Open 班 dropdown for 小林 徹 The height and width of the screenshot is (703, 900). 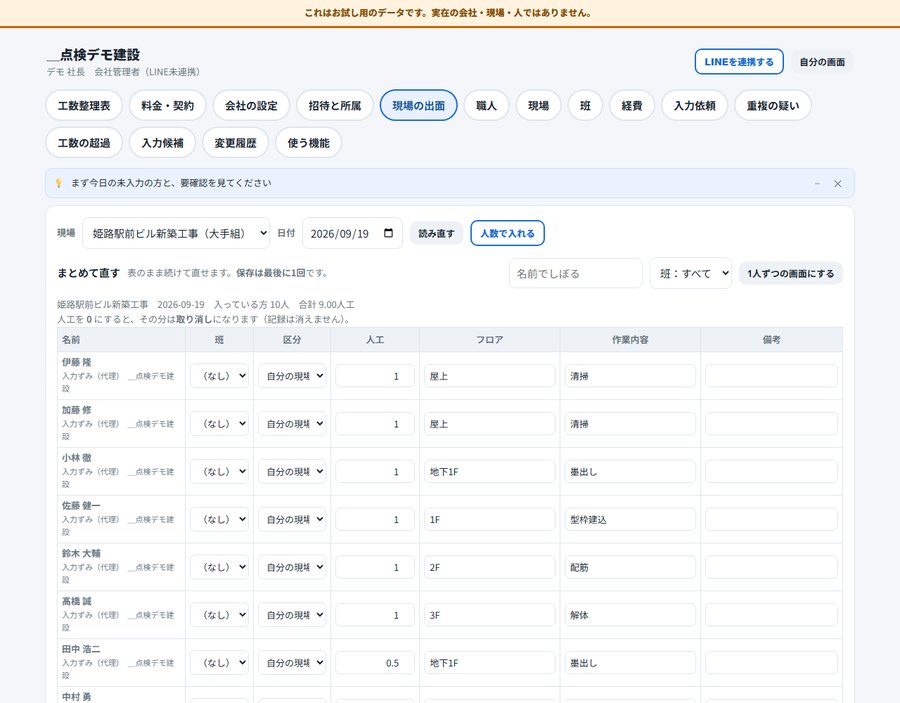(x=219, y=472)
